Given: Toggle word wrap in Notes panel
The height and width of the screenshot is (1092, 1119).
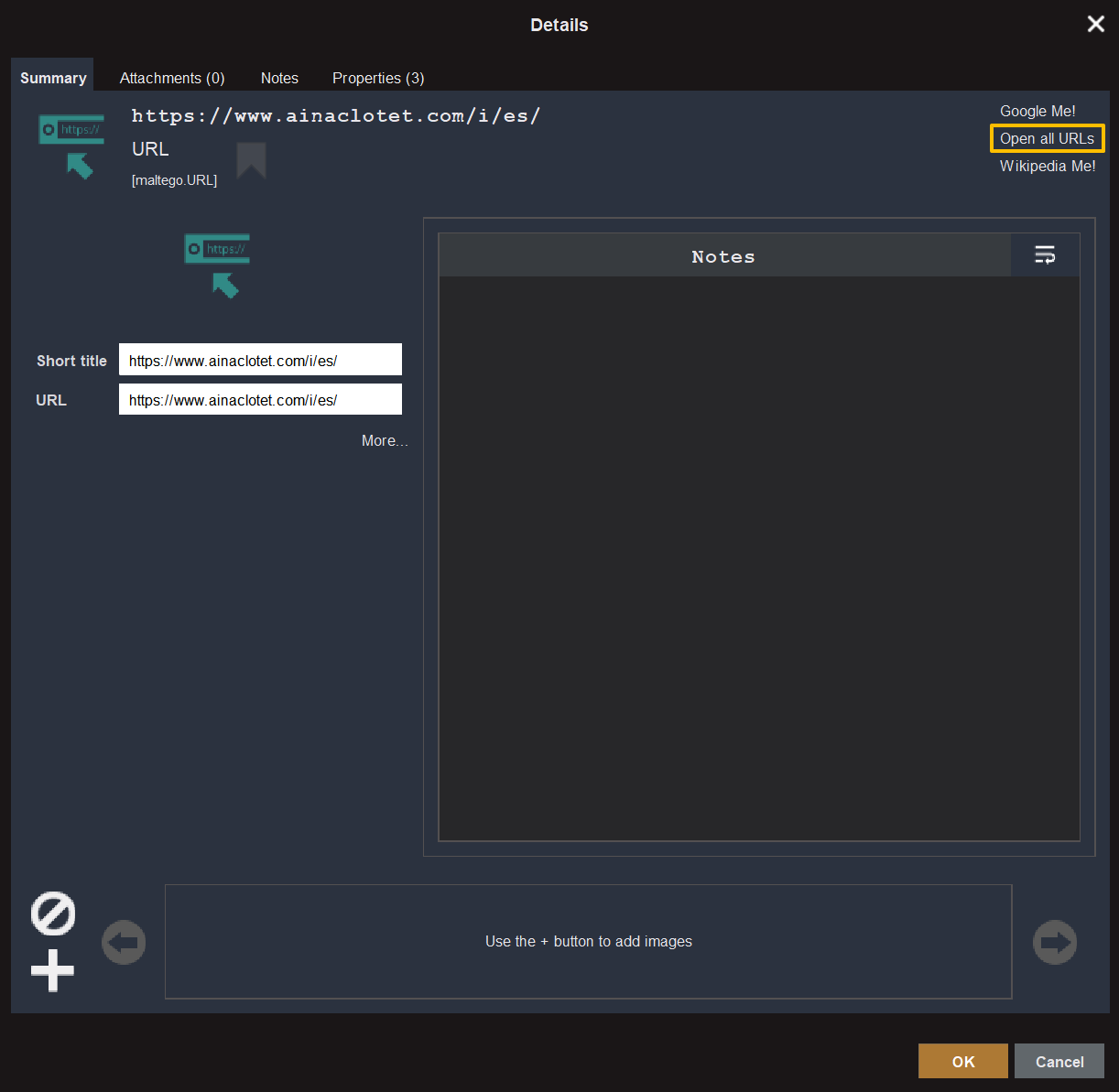Looking at the screenshot, I should click(1045, 254).
